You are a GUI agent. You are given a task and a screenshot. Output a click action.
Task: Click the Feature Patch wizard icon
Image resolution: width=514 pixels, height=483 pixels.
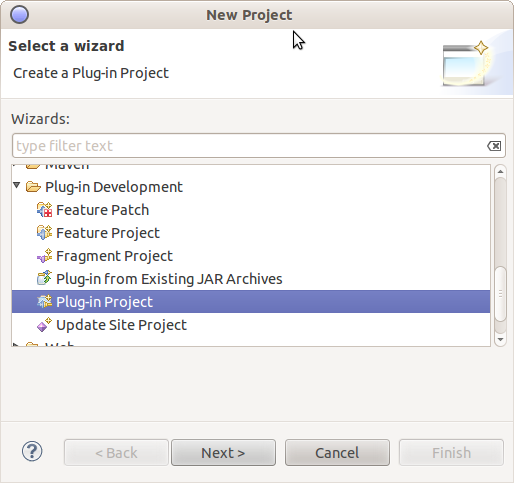[44, 210]
